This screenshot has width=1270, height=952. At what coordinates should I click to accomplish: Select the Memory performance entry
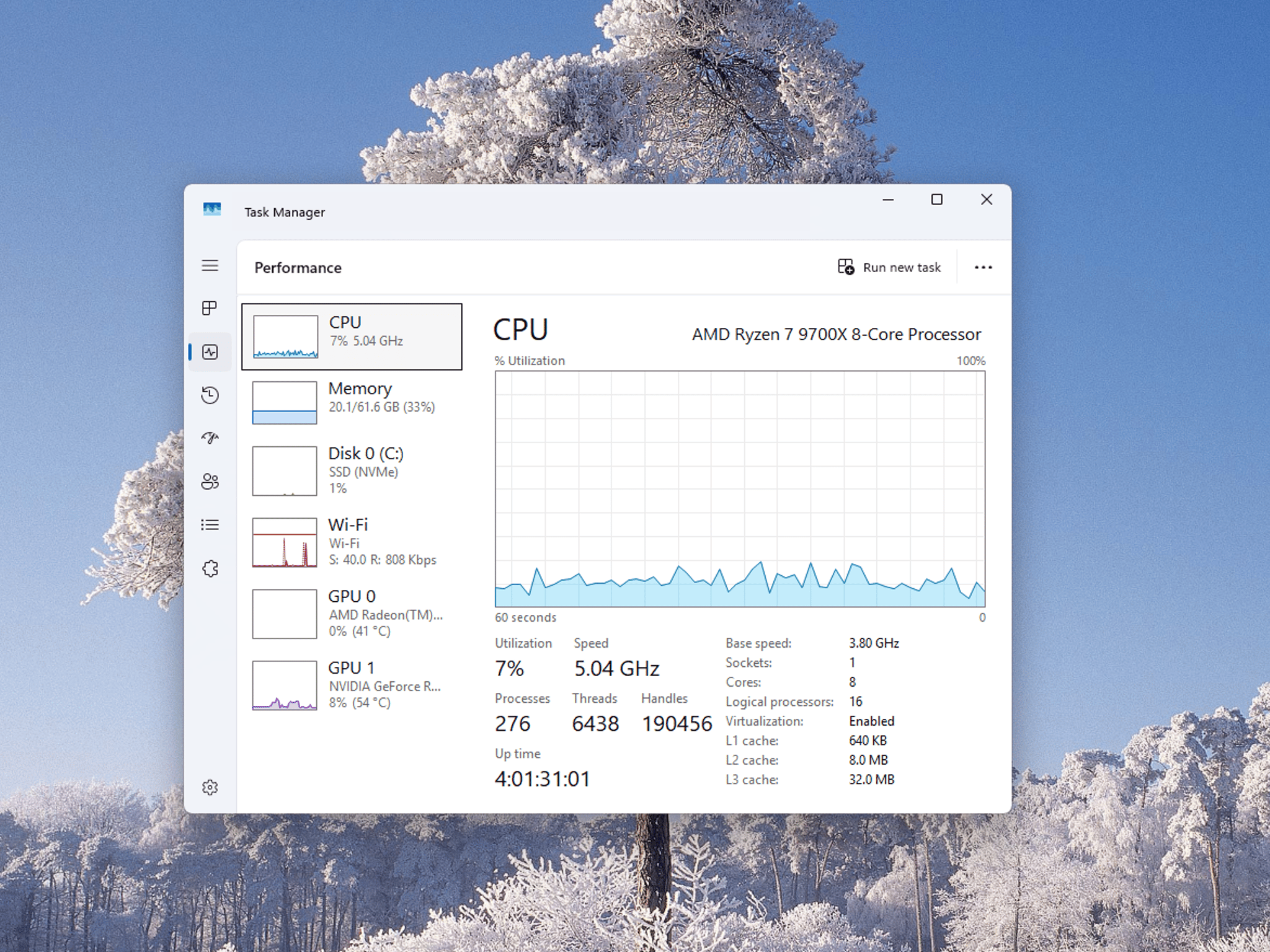click(352, 402)
